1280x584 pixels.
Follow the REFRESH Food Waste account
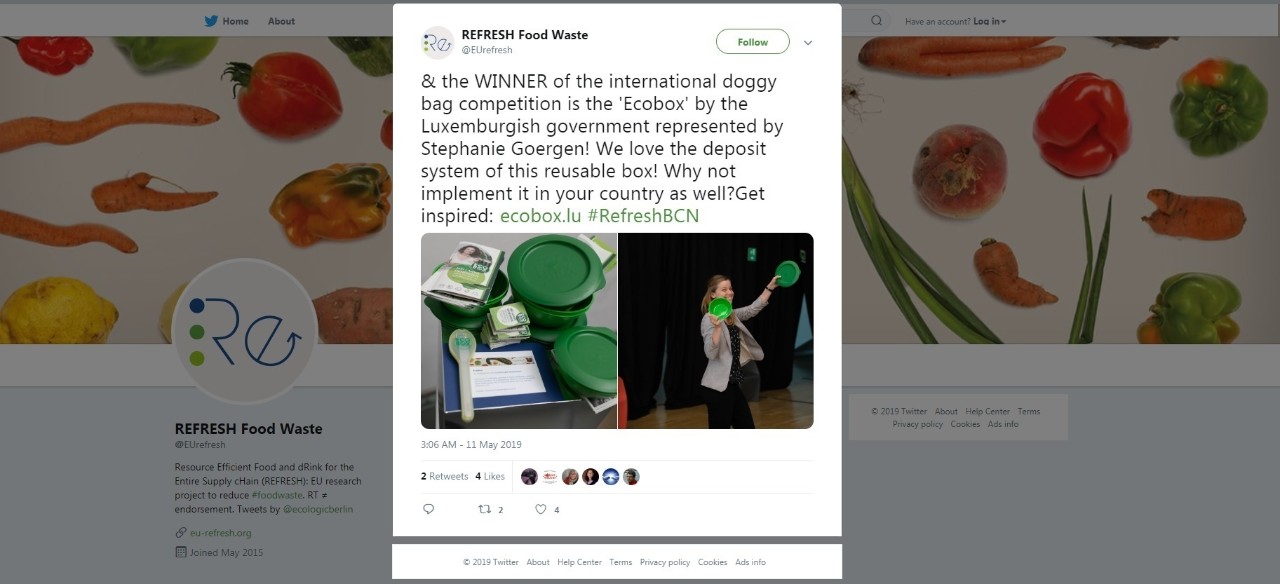pyautogui.click(x=753, y=42)
